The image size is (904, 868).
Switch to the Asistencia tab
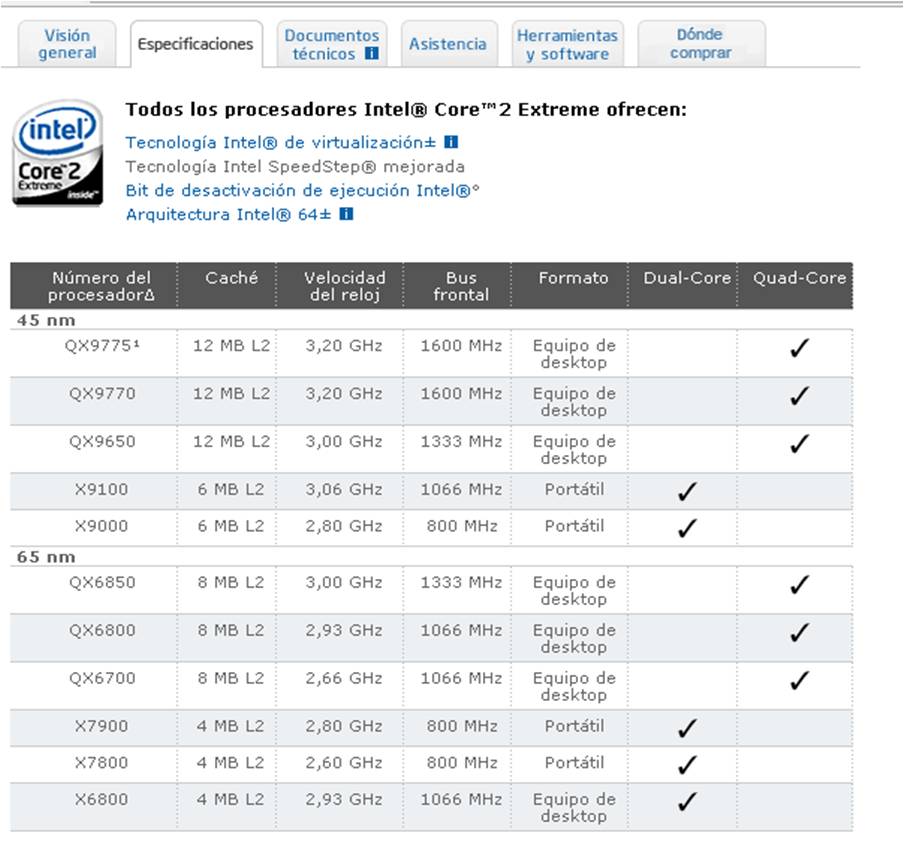[448, 44]
